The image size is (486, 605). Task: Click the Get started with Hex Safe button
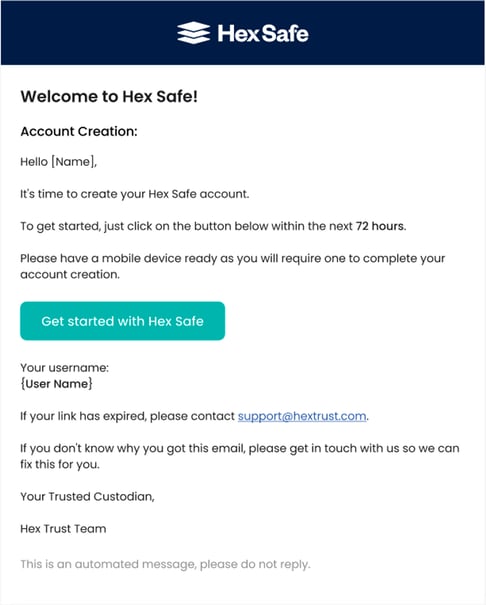tap(122, 321)
